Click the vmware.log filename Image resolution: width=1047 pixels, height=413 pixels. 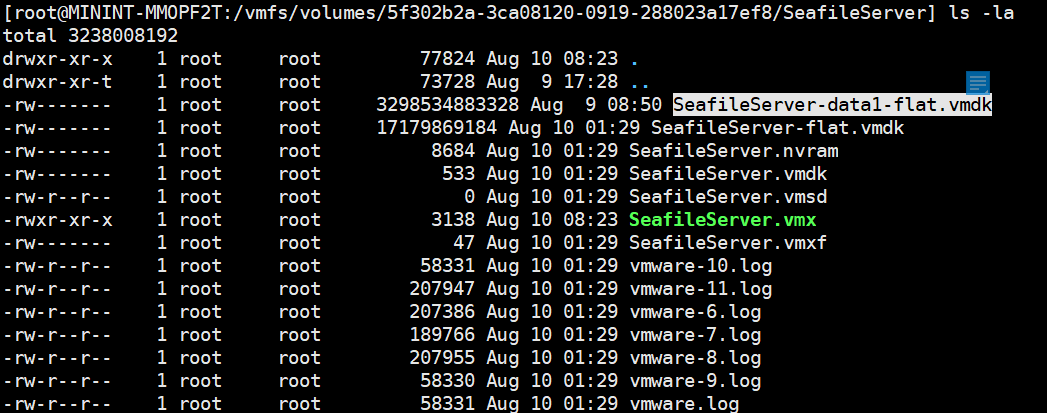click(684, 404)
